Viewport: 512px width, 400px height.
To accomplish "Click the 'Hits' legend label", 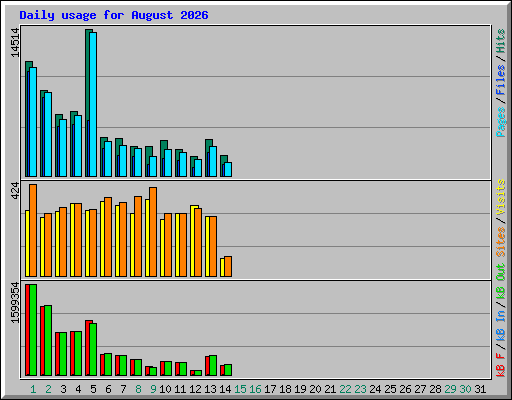I will pos(501,41).
